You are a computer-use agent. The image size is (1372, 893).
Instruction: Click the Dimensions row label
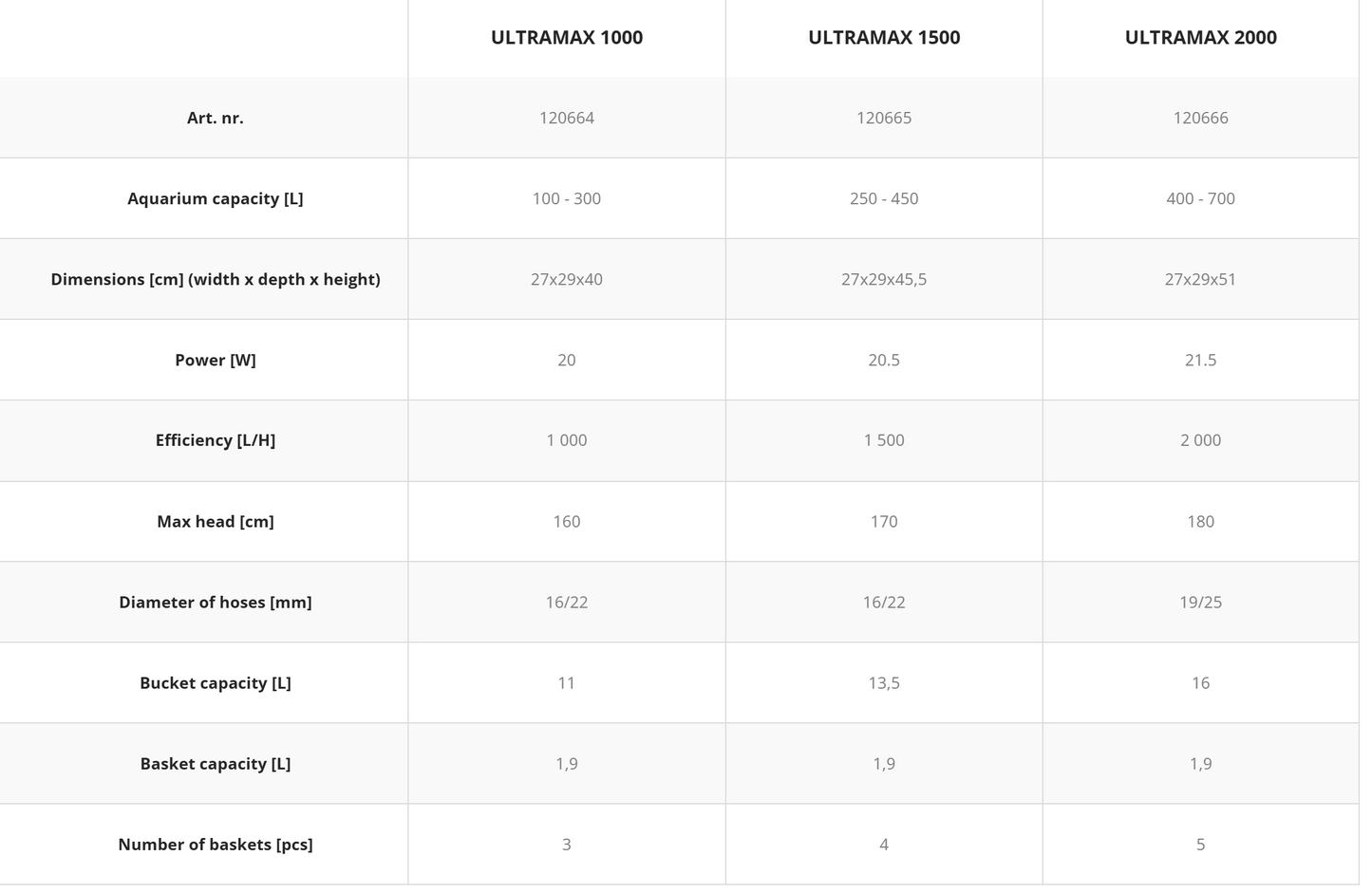[x=216, y=280]
